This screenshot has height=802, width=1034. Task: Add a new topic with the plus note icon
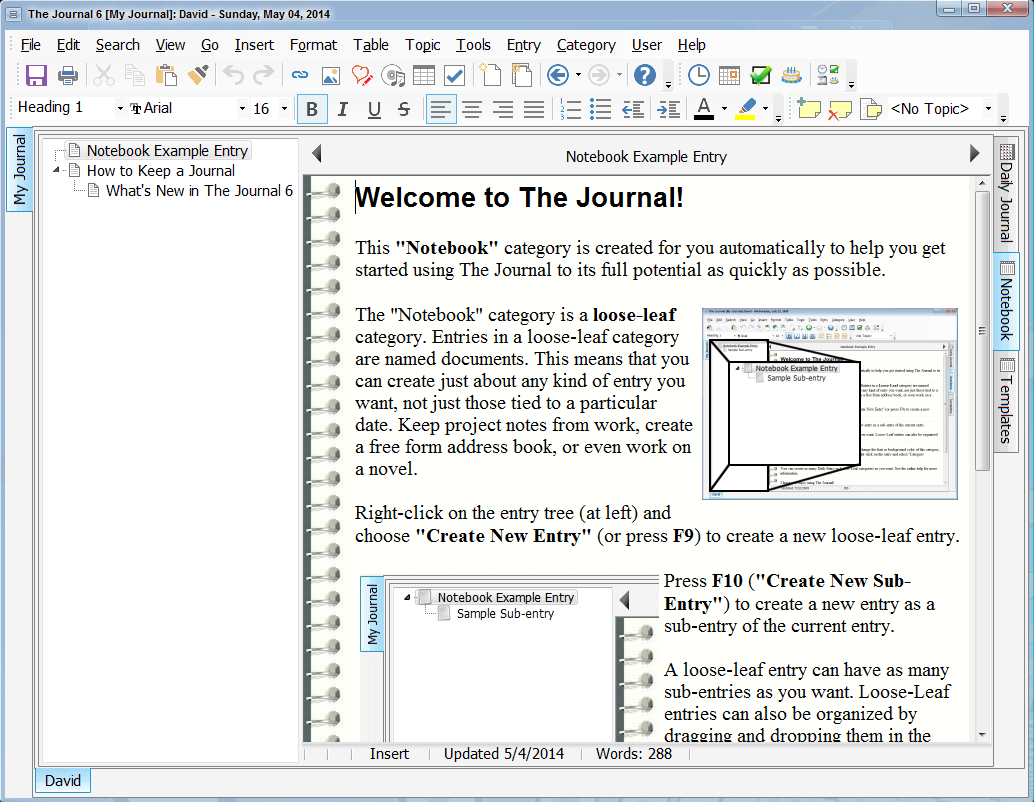pyautogui.click(x=808, y=109)
